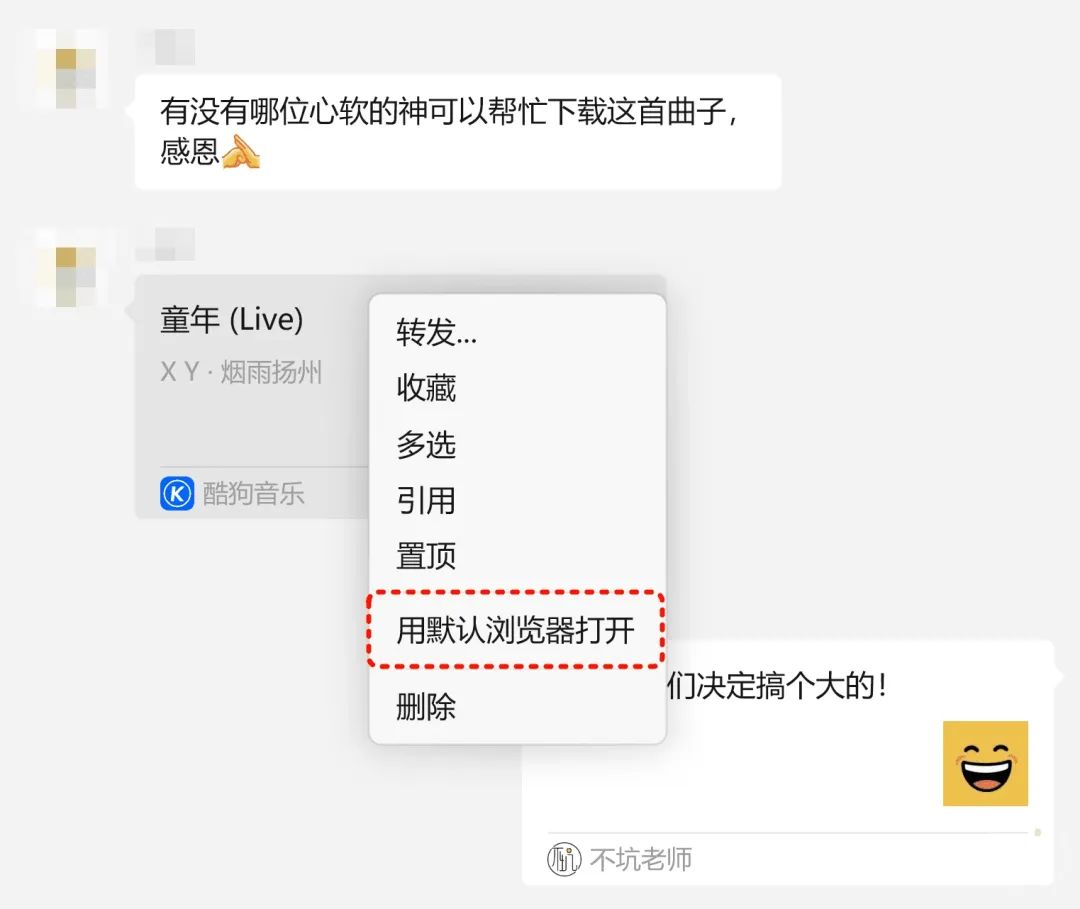
Task: Click the 酷狗音乐 source label
Action: coord(253,494)
